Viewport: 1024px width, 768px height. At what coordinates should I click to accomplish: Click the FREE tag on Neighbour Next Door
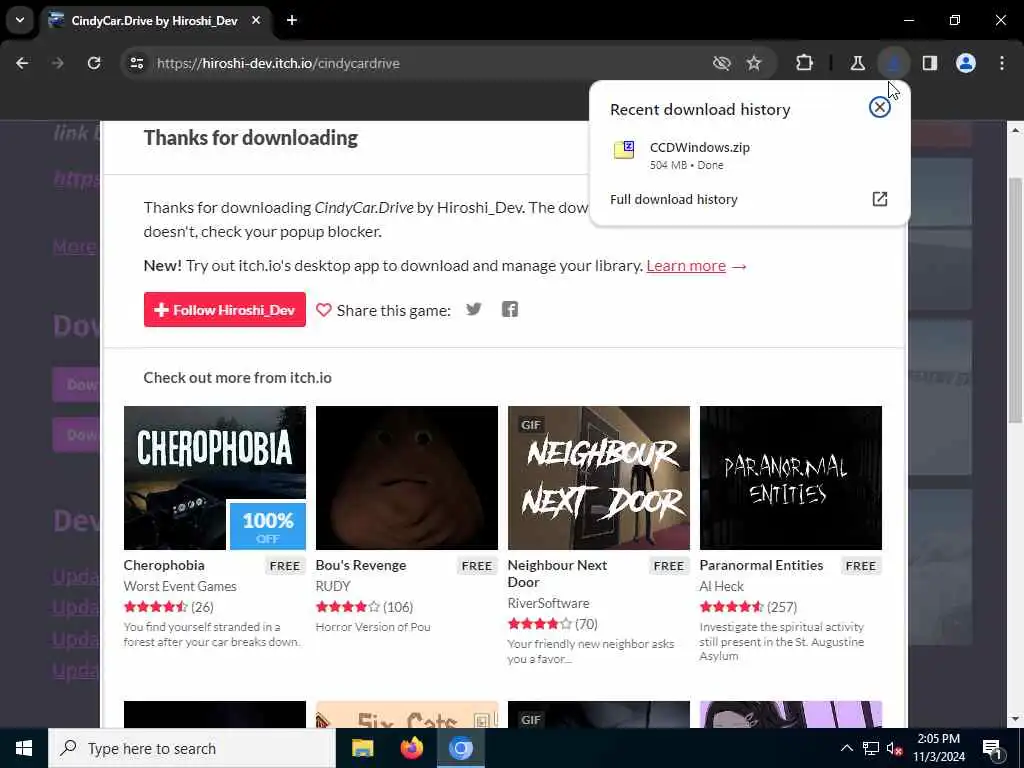pyautogui.click(x=668, y=566)
